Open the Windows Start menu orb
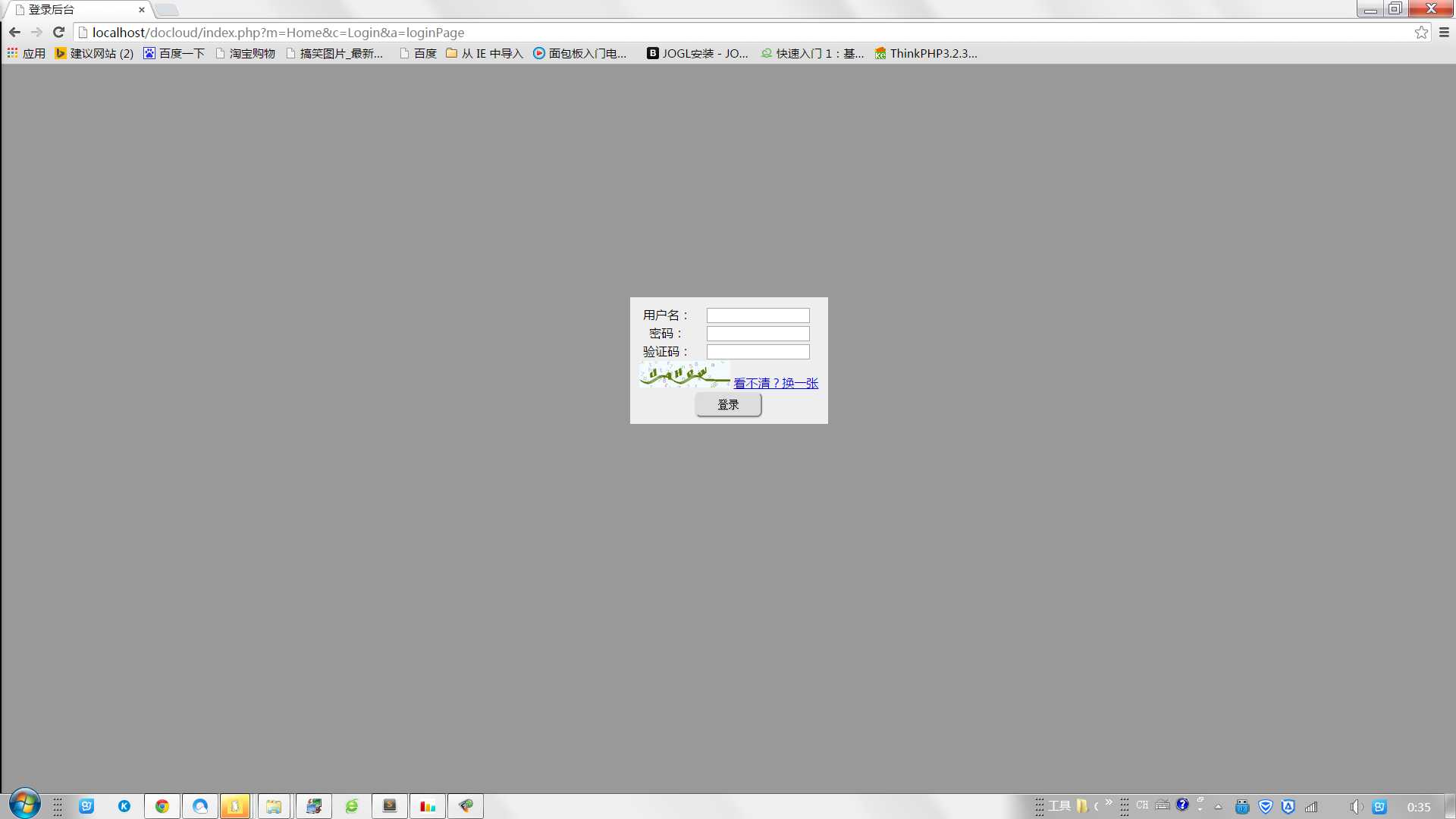The height and width of the screenshot is (819, 1456). (x=24, y=804)
